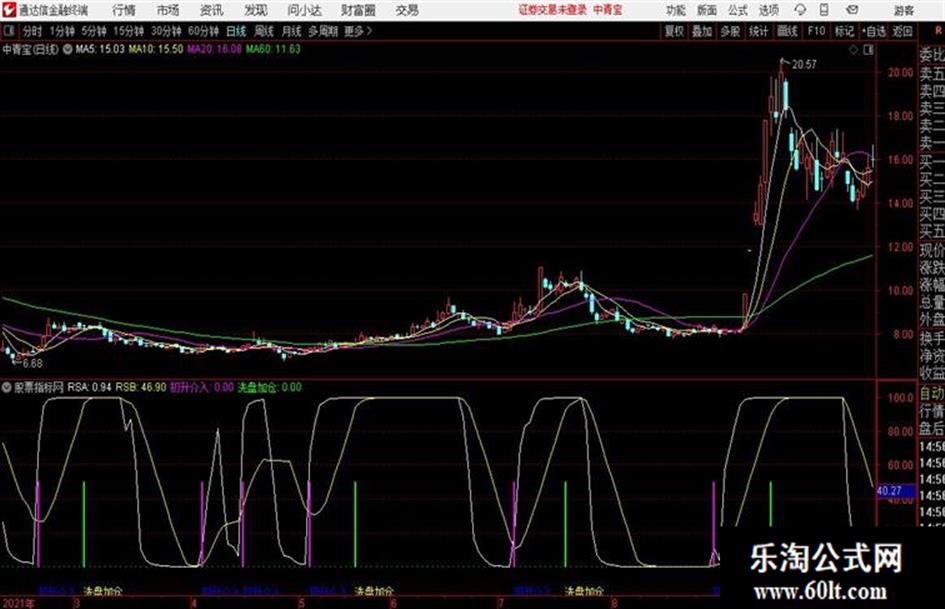Click the 中青宝(日线) chart title
This screenshot has height=609, width=945.
click(x=30, y=49)
